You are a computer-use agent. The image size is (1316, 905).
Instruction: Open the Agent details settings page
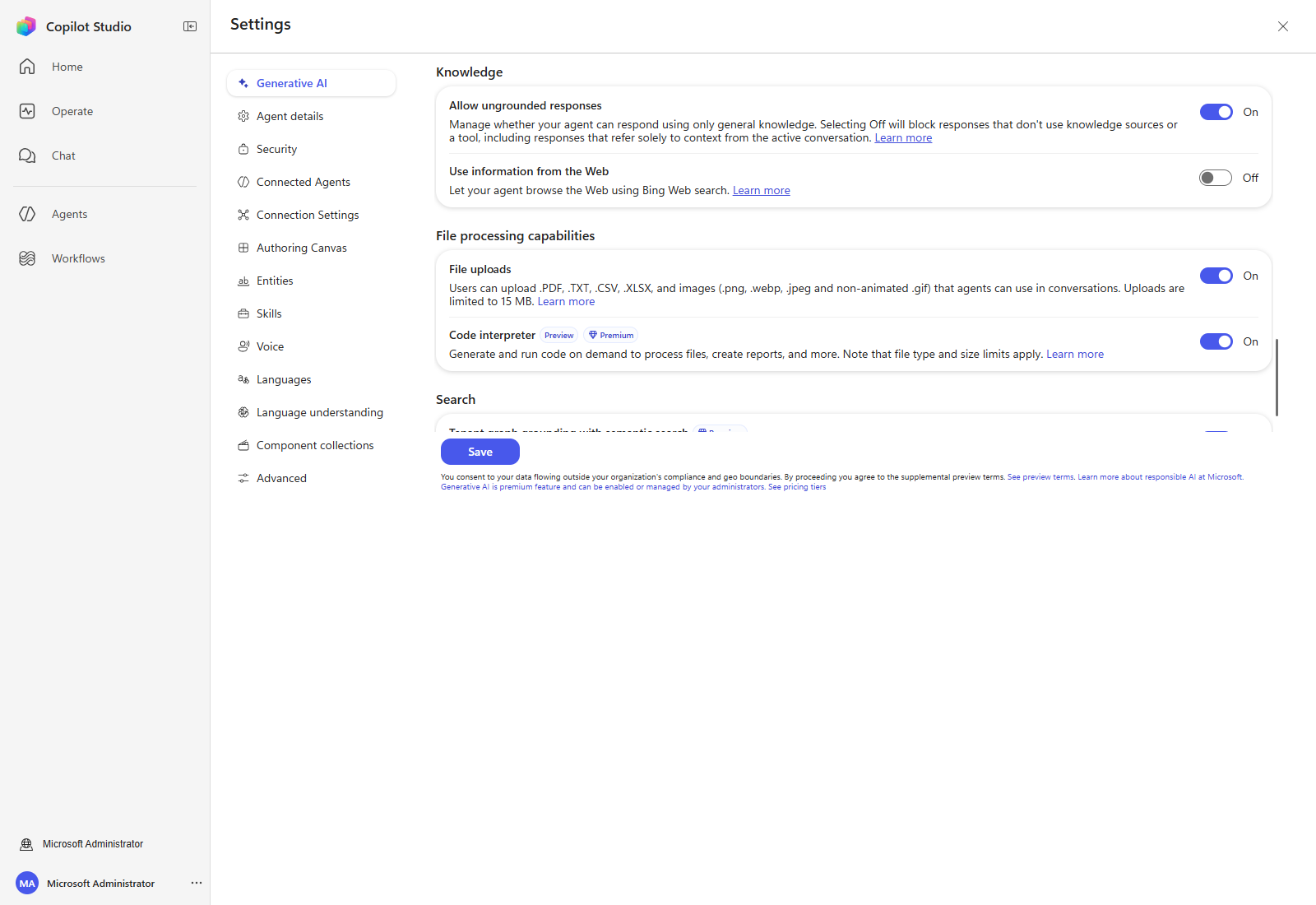311,116
